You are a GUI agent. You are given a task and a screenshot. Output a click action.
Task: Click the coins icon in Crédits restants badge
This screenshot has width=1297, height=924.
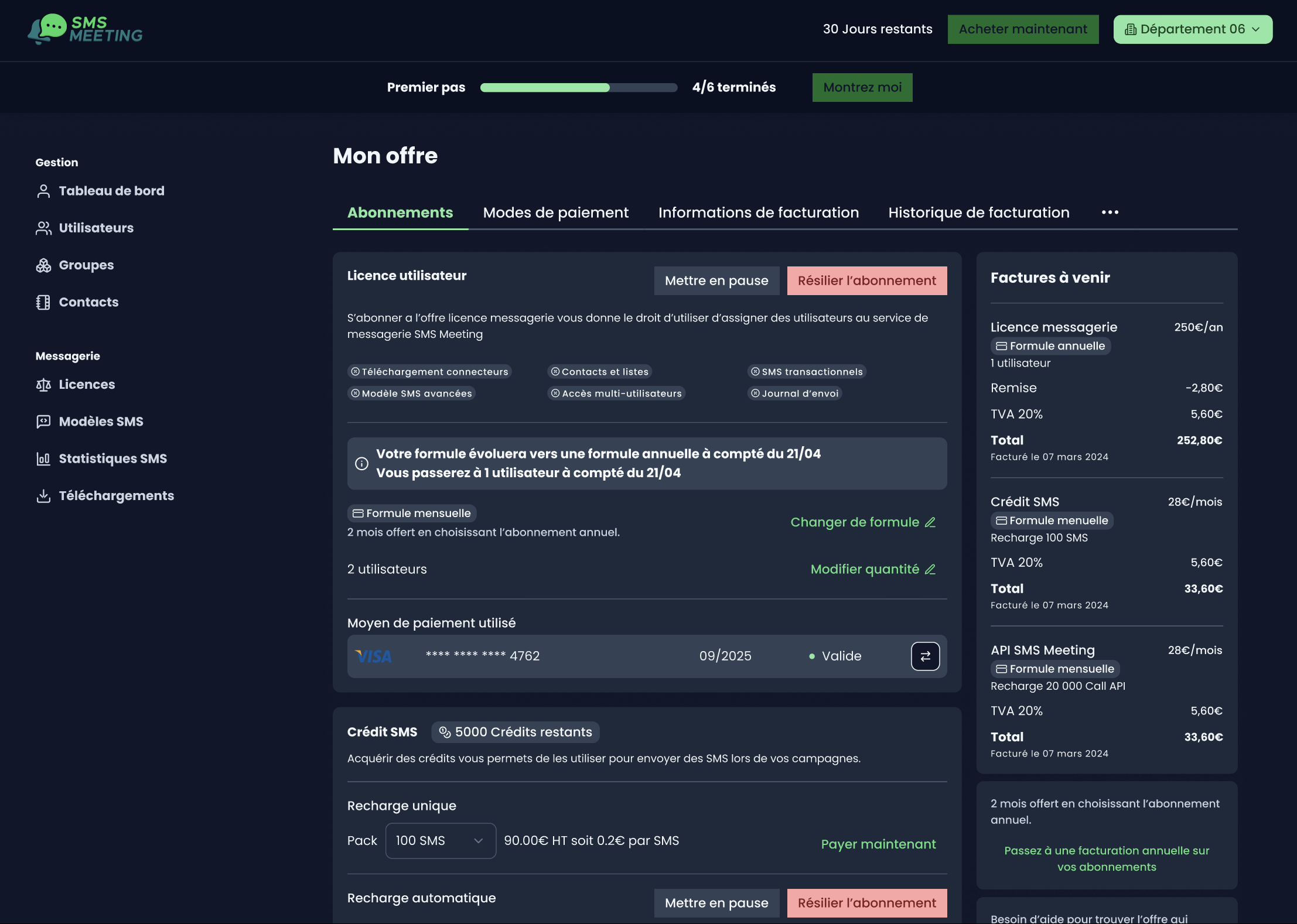pos(445,732)
